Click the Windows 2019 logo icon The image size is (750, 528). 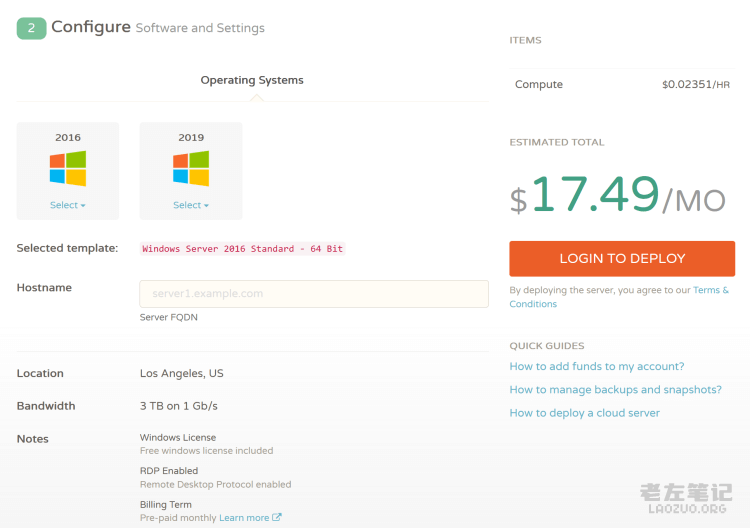point(191,168)
